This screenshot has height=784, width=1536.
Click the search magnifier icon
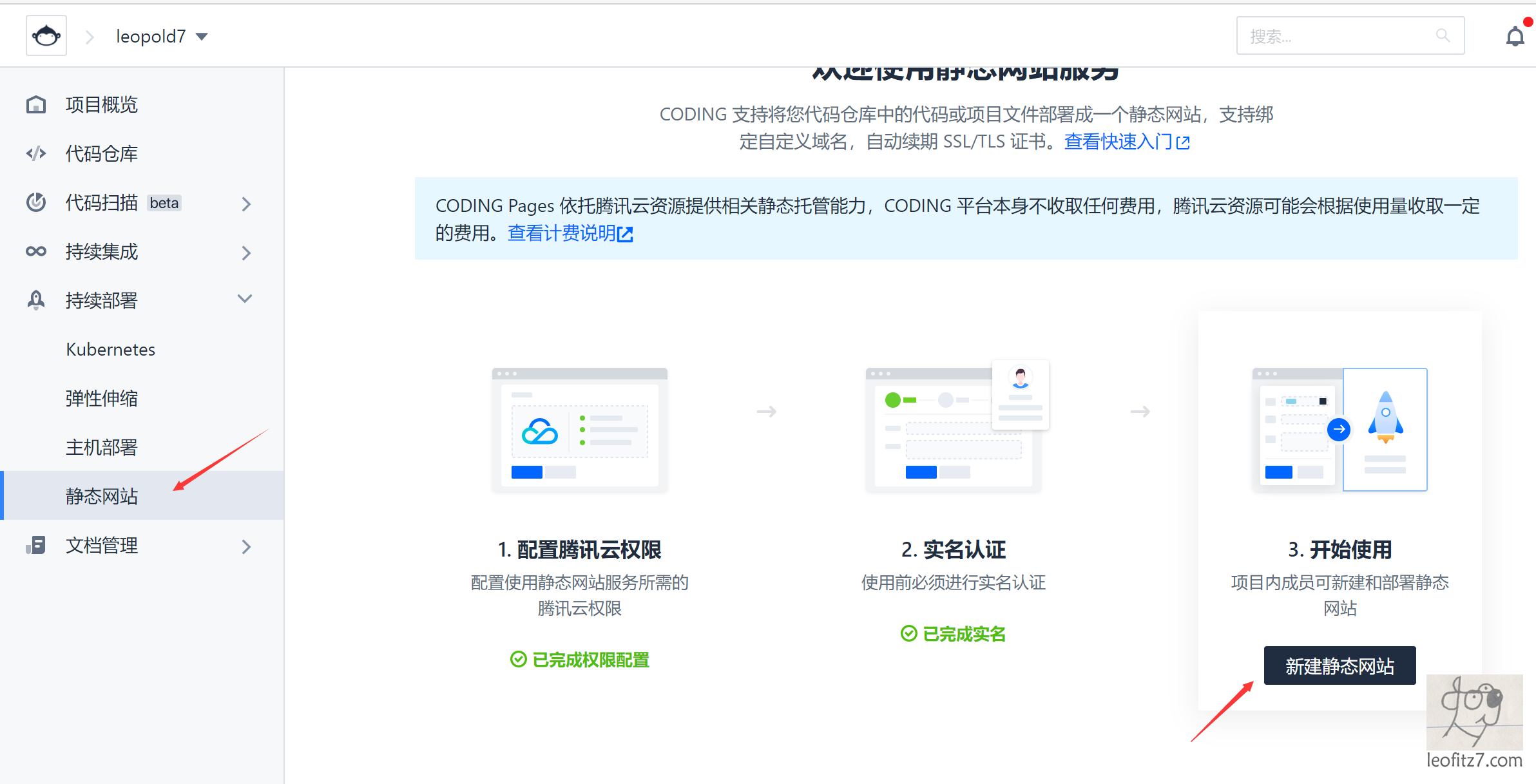point(1443,35)
